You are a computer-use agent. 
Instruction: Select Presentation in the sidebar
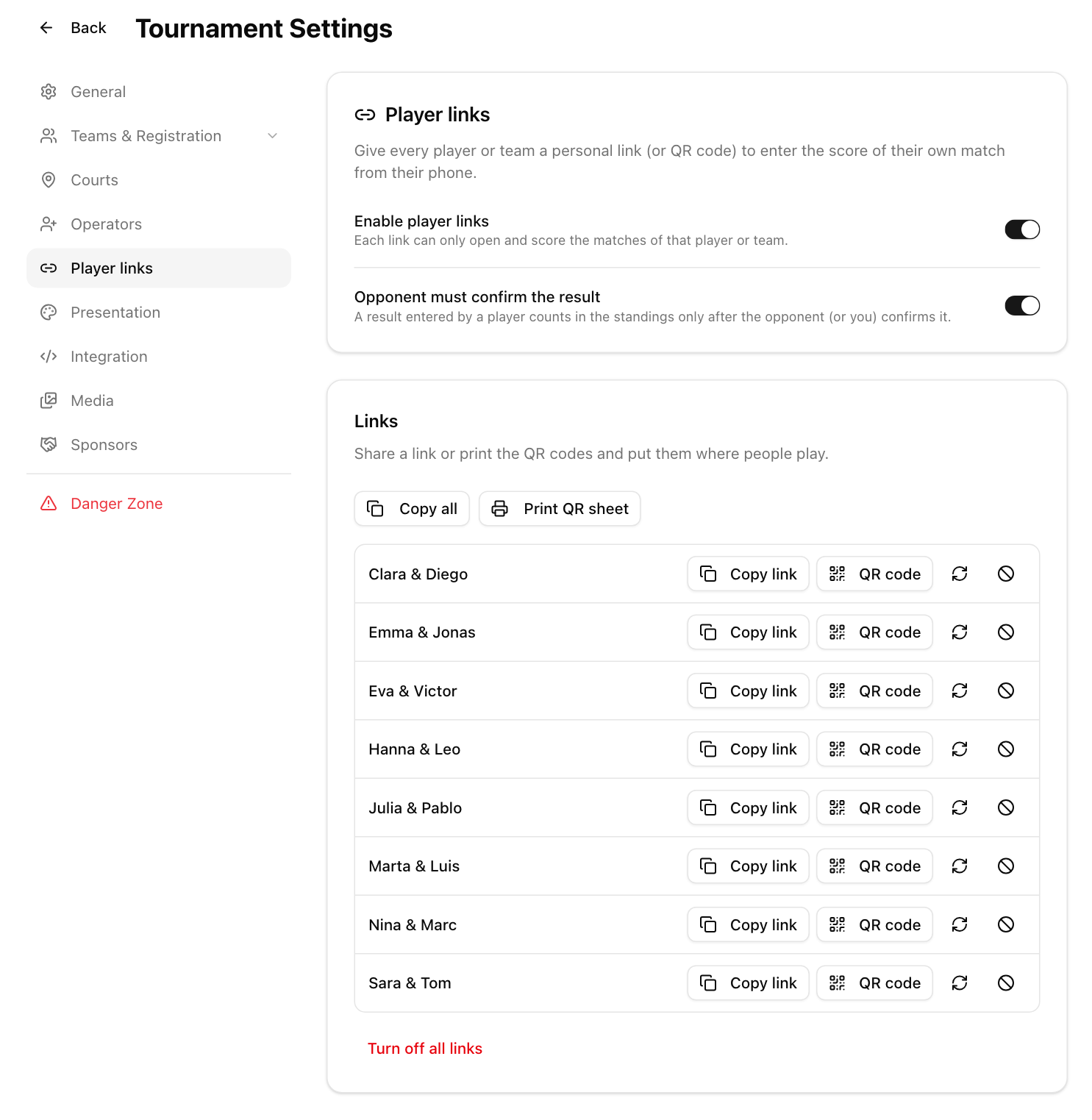(159, 313)
